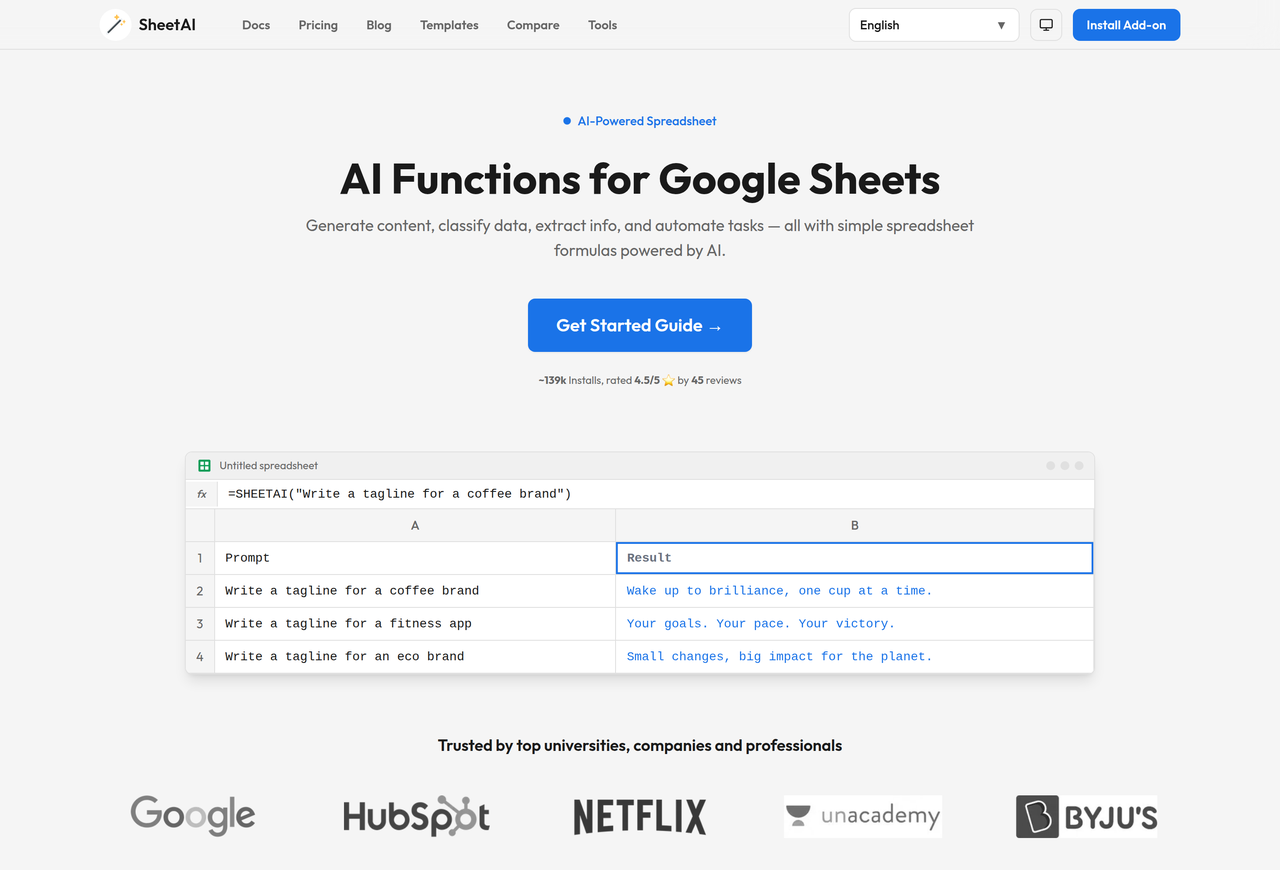Select column A header
Image resolution: width=1280 pixels, height=870 pixels.
click(415, 525)
